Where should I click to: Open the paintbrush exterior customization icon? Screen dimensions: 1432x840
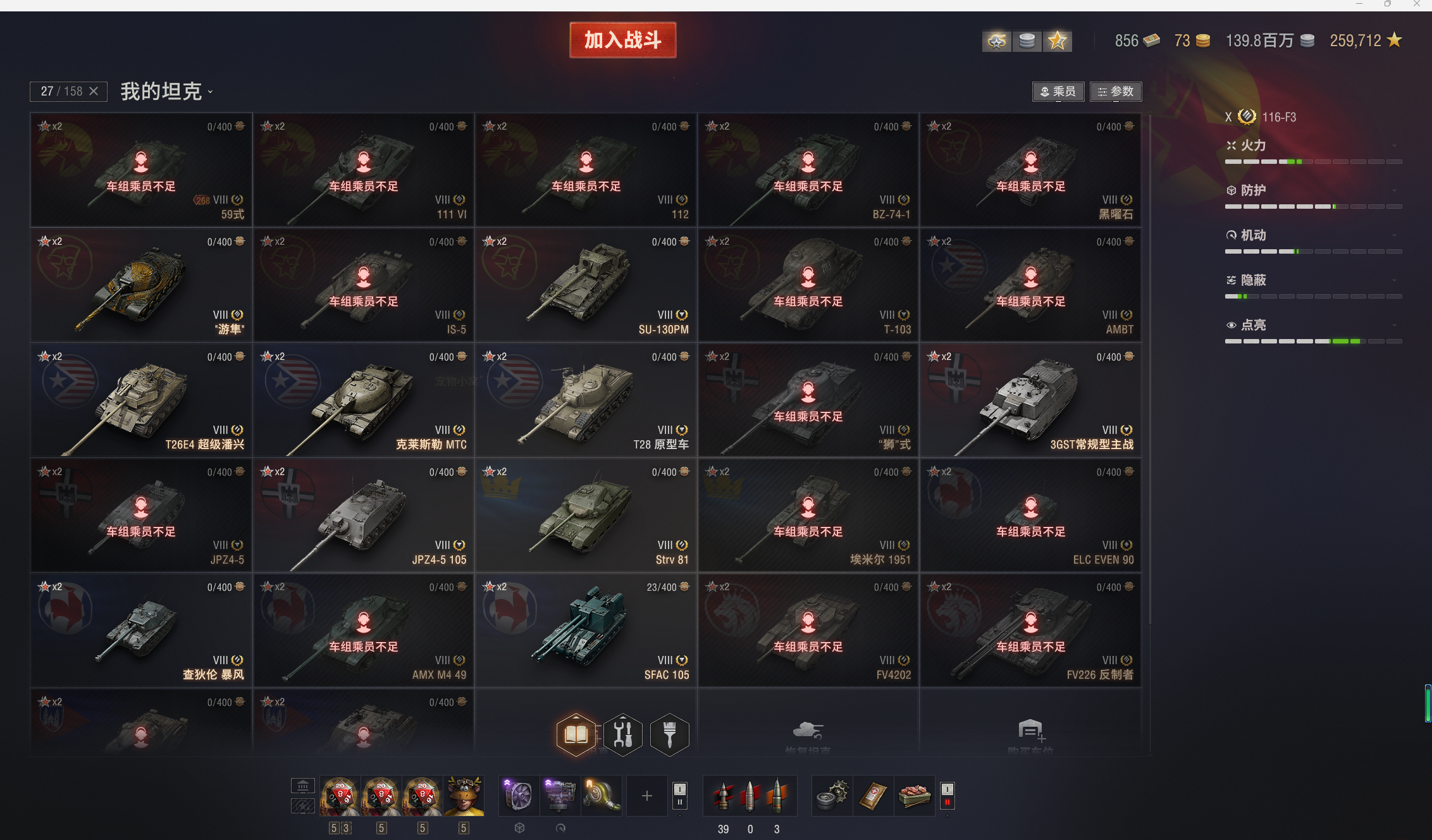click(669, 734)
